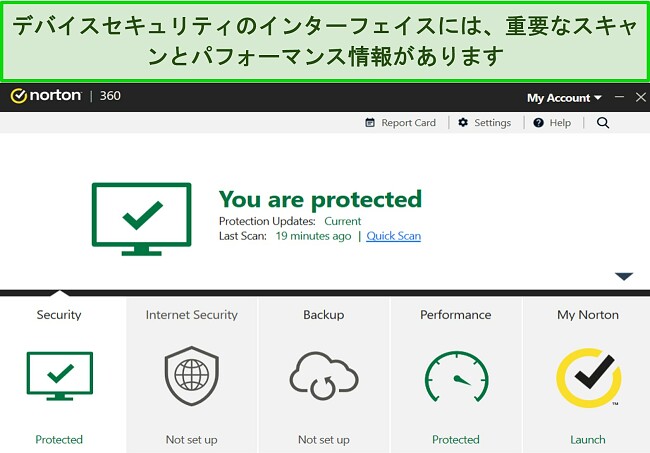Click the 19 minutes ago last scan value
This screenshot has height=453, width=650.
coord(313,236)
